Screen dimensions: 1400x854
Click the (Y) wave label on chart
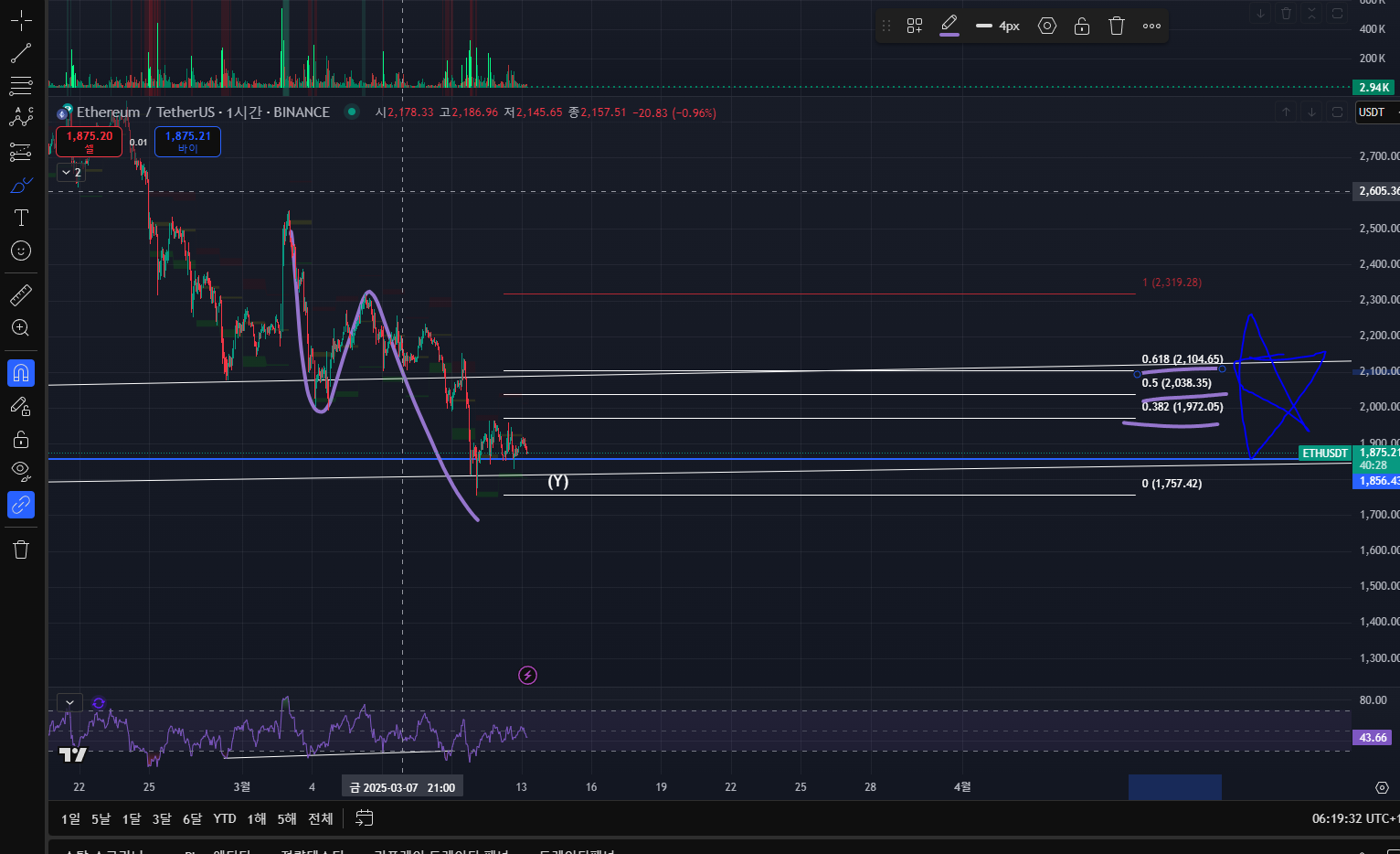pyautogui.click(x=557, y=481)
